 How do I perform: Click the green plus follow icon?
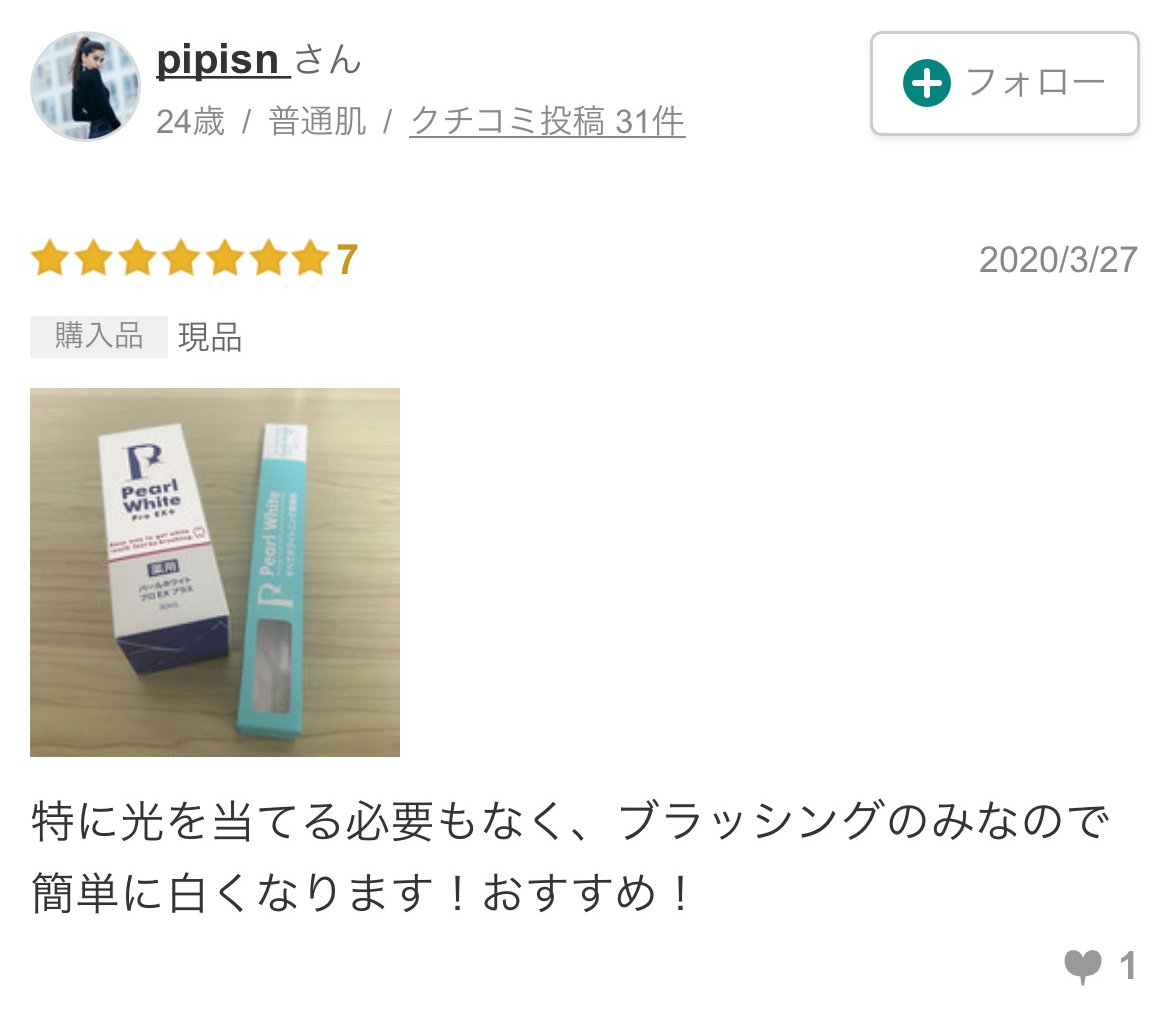coord(926,83)
